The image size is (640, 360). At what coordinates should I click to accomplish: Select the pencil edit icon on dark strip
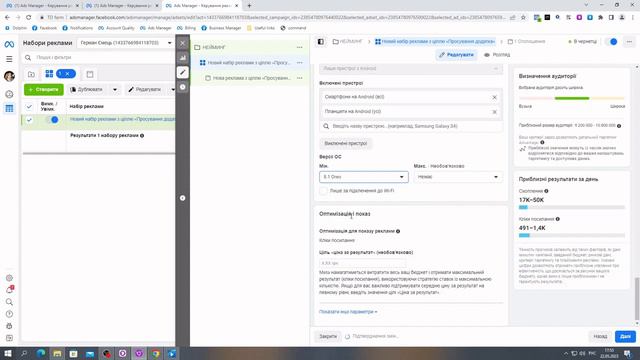click(x=182, y=72)
